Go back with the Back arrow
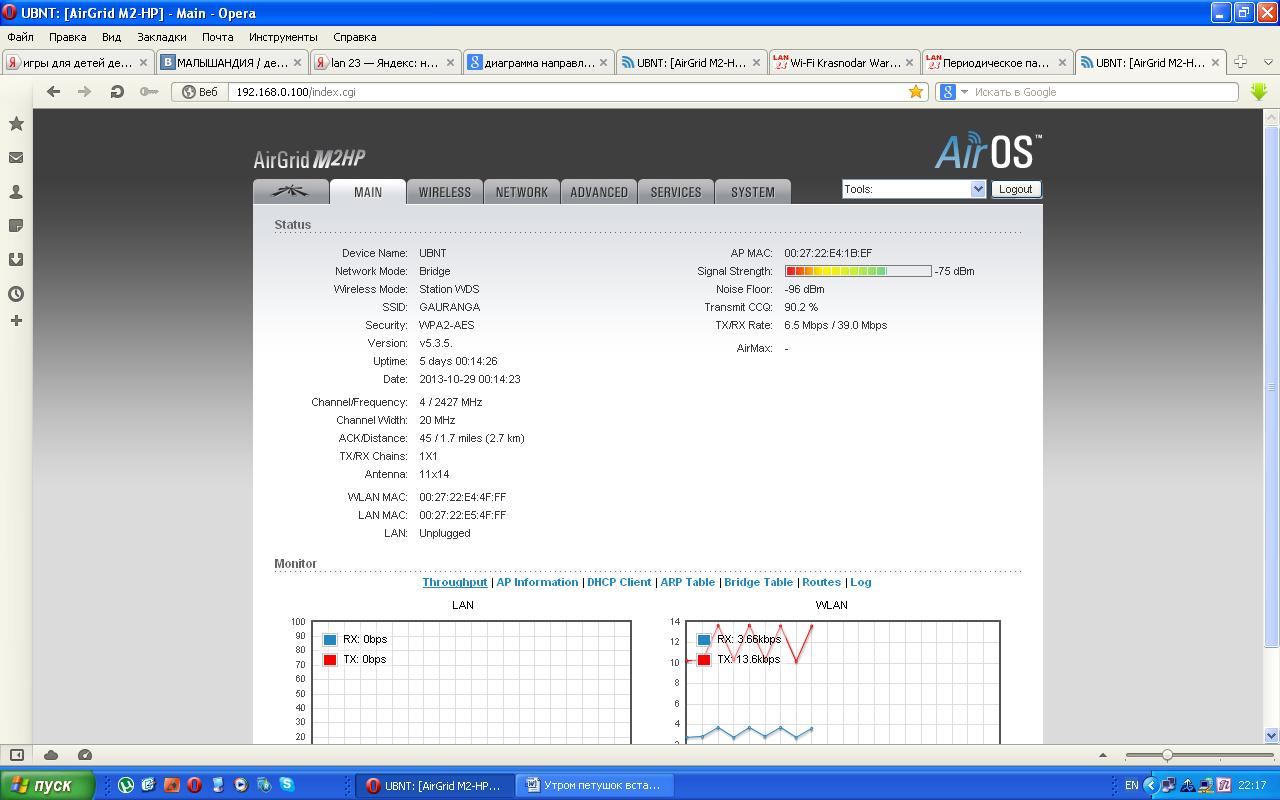Screen dimensions: 1280x800 tap(53, 91)
